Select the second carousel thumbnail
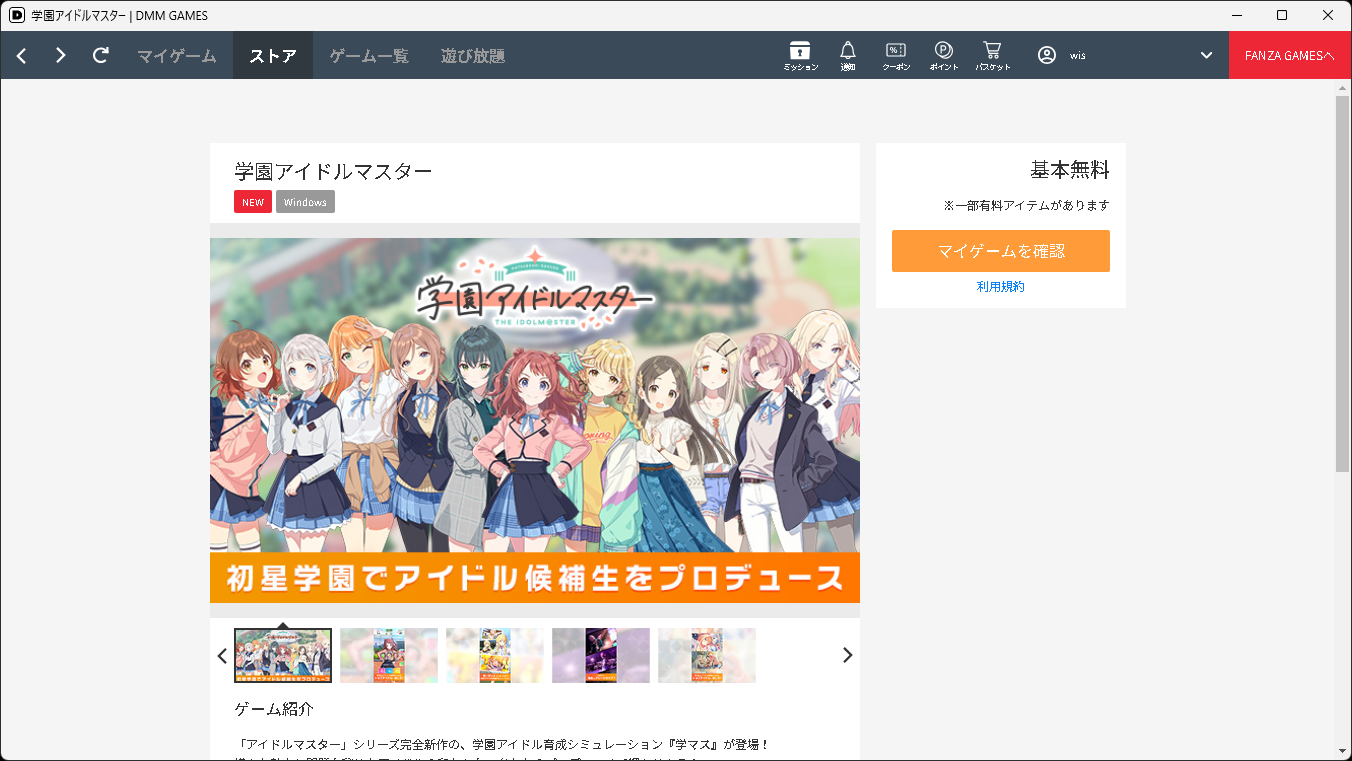 pyautogui.click(x=389, y=655)
